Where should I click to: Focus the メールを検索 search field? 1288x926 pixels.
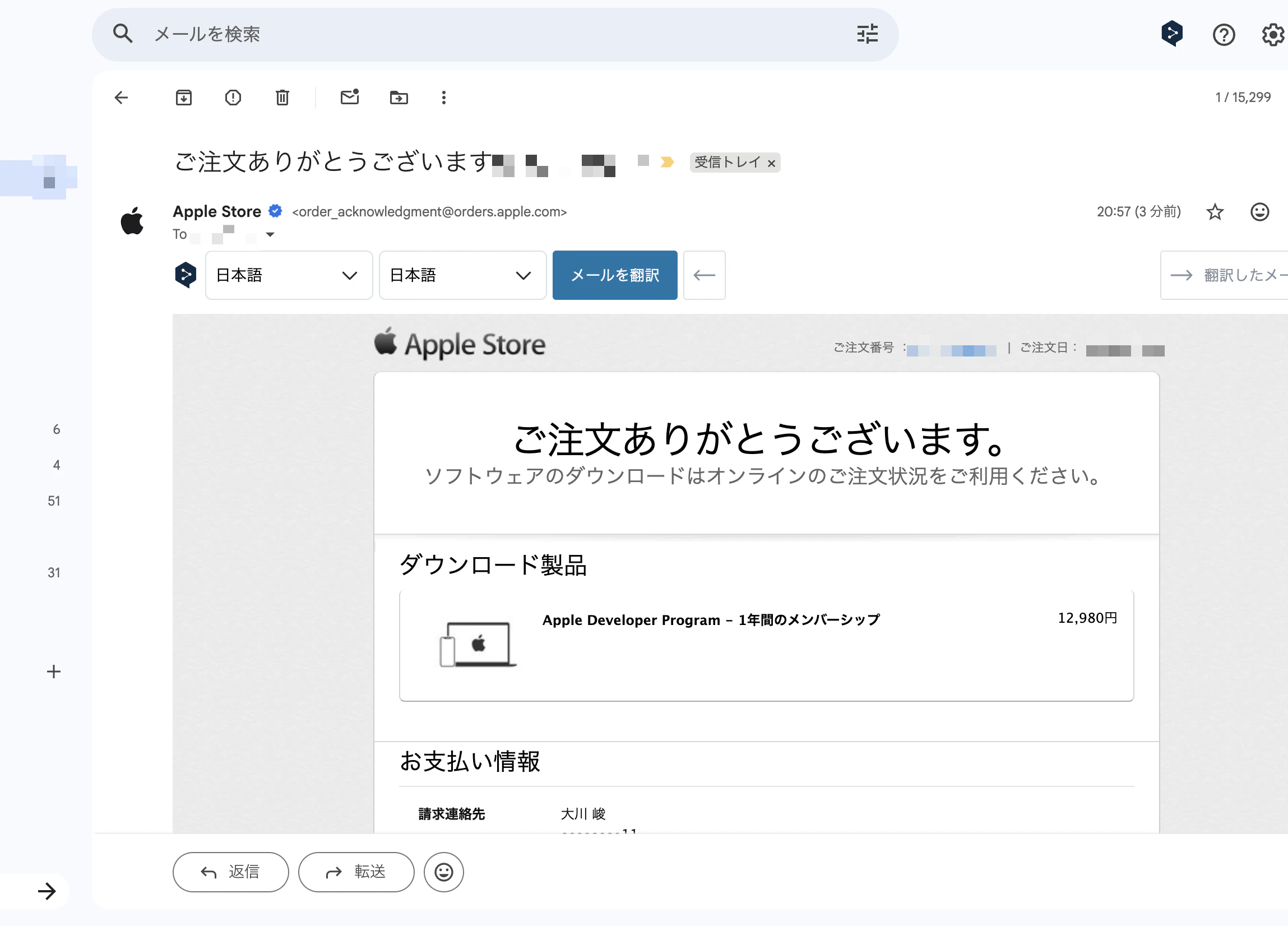pos(494,35)
